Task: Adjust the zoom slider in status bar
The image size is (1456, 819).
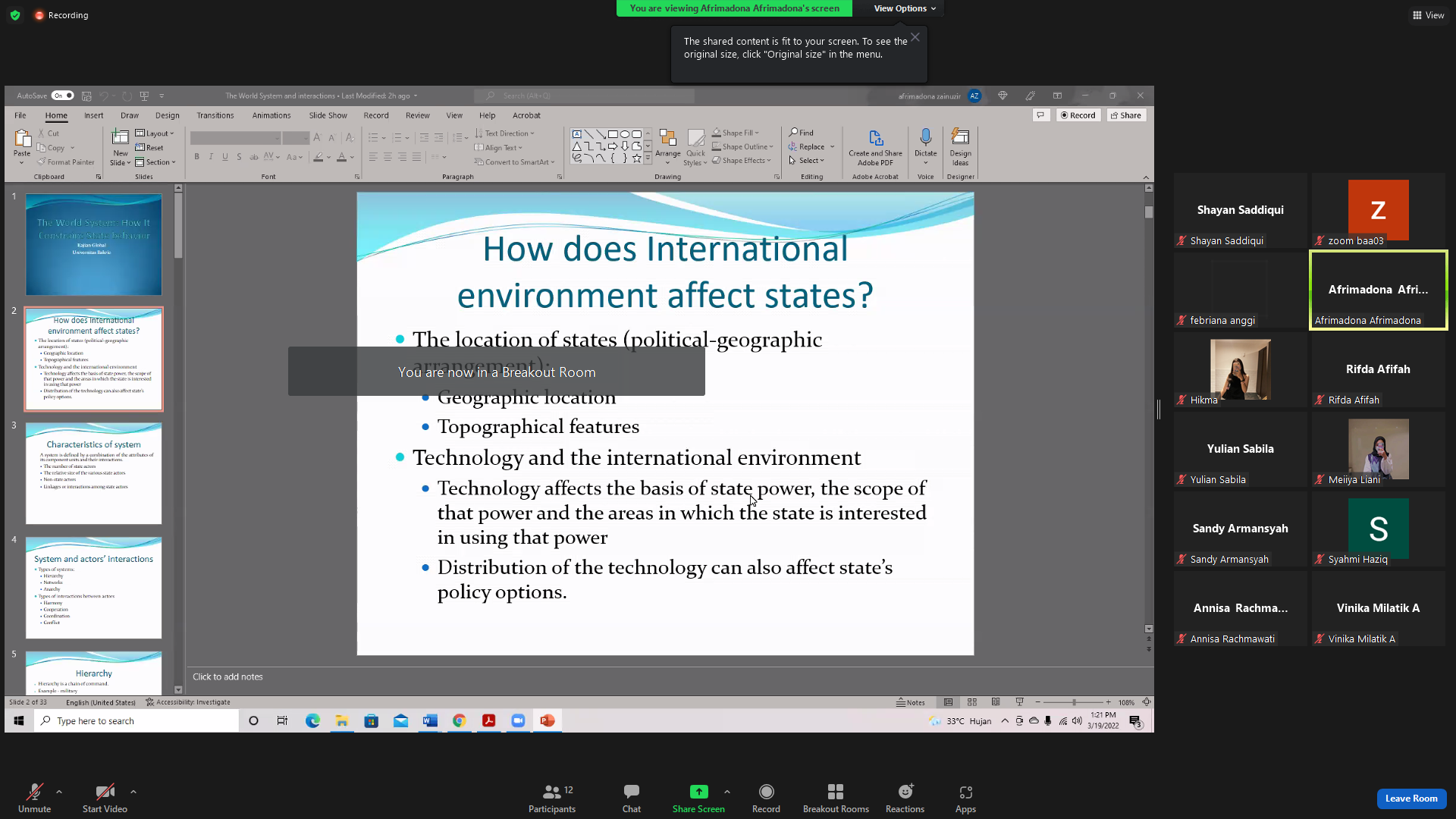Action: [x=1073, y=703]
